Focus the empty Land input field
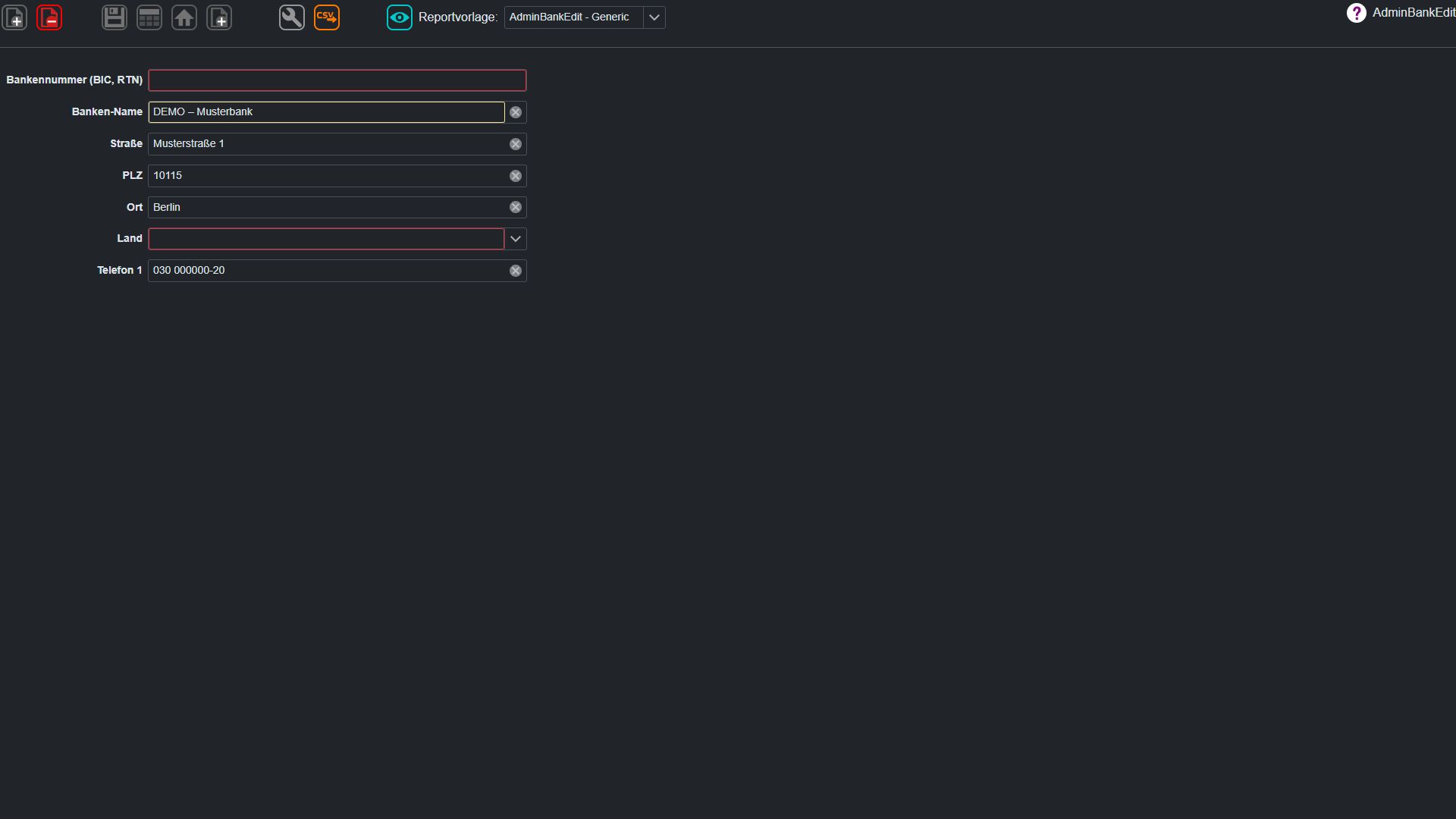 point(326,239)
